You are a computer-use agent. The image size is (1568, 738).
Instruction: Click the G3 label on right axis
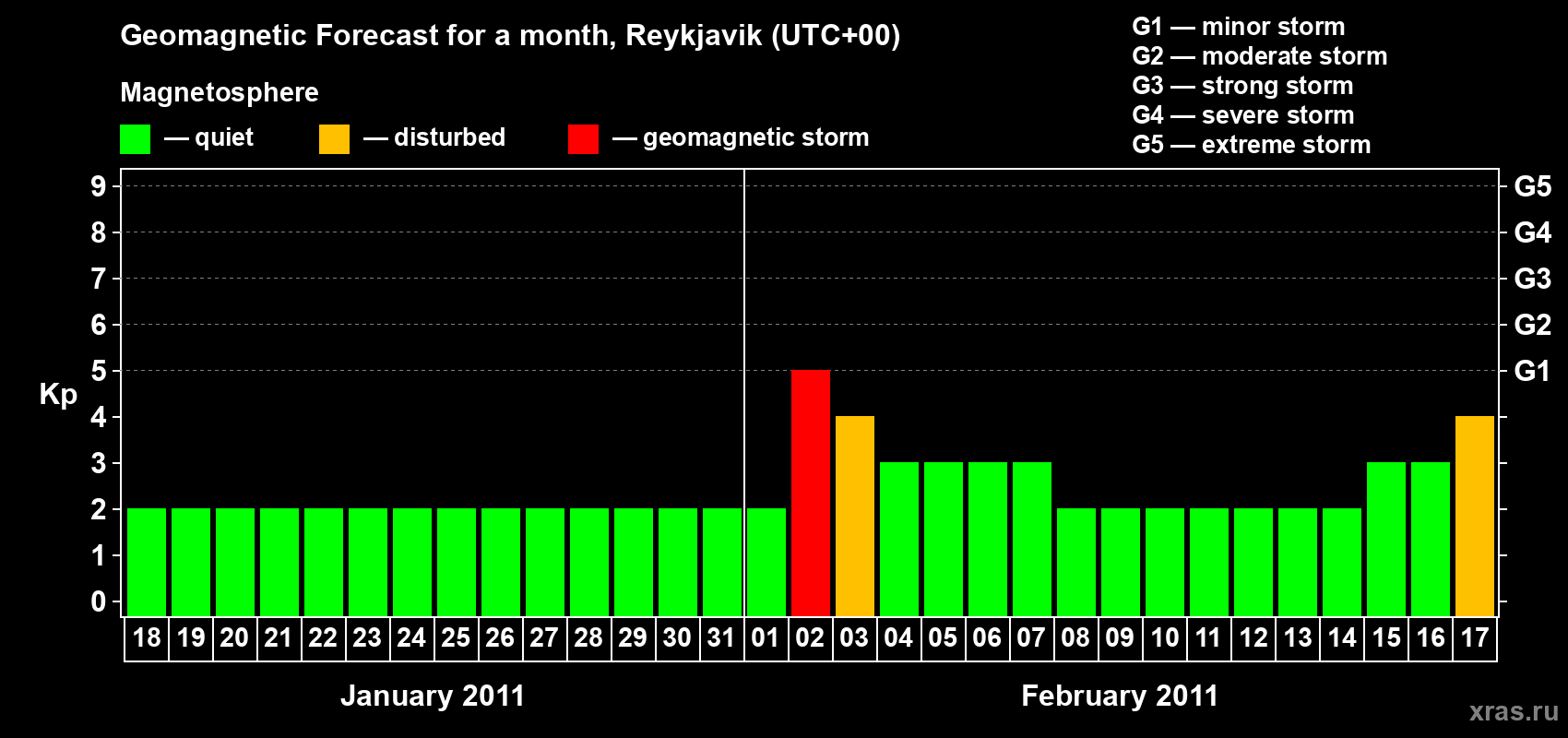(x=1532, y=279)
